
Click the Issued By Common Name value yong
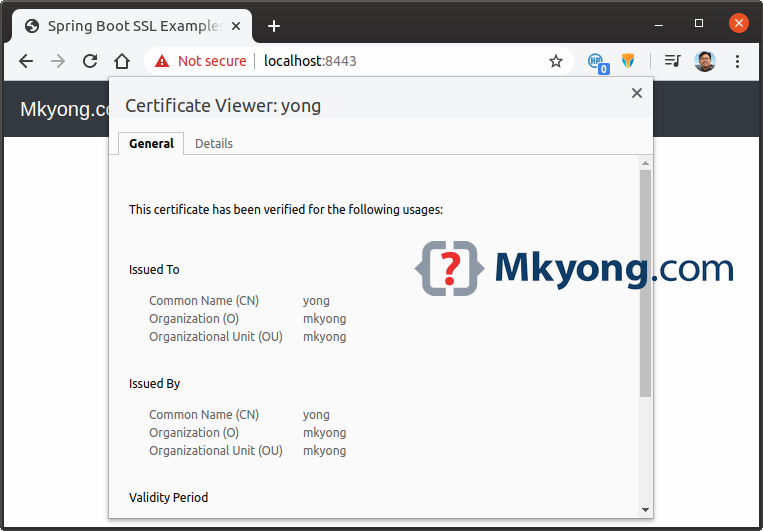click(316, 415)
